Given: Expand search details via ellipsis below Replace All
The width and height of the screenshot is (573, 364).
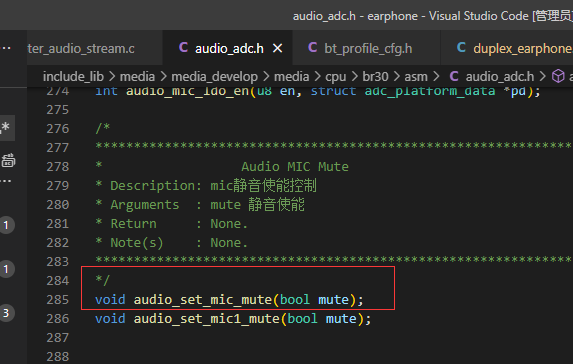Looking at the screenshot, I should click(x=6, y=181).
